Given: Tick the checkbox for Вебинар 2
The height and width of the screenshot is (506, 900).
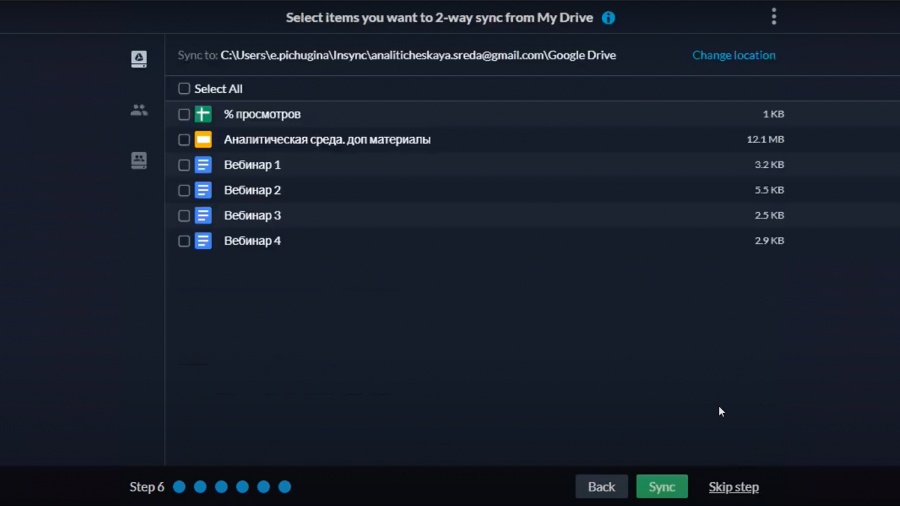Looking at the screenshot, I should click(184, 190).
